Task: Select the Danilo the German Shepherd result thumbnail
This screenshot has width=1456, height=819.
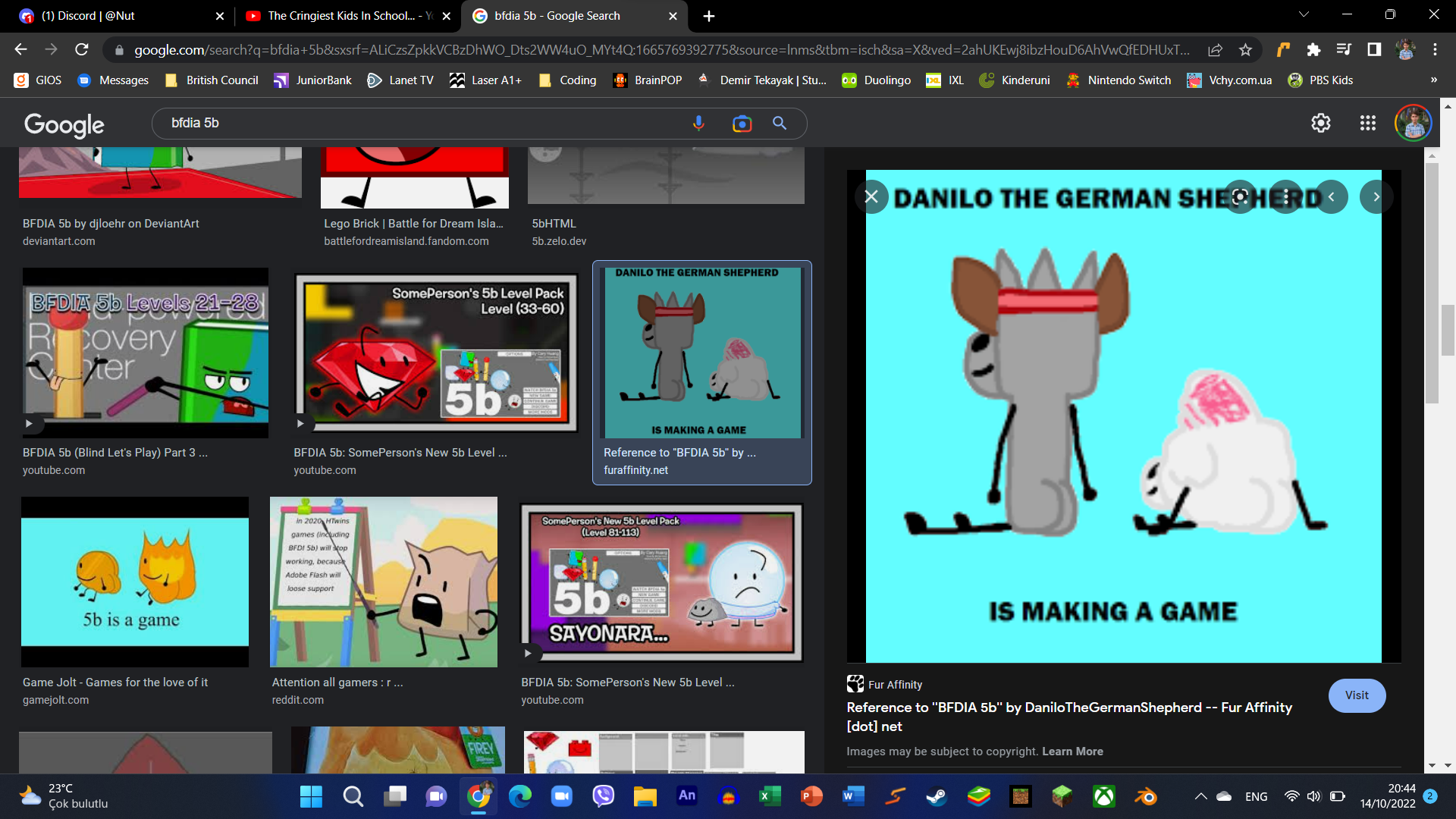Action: point(701,353)
